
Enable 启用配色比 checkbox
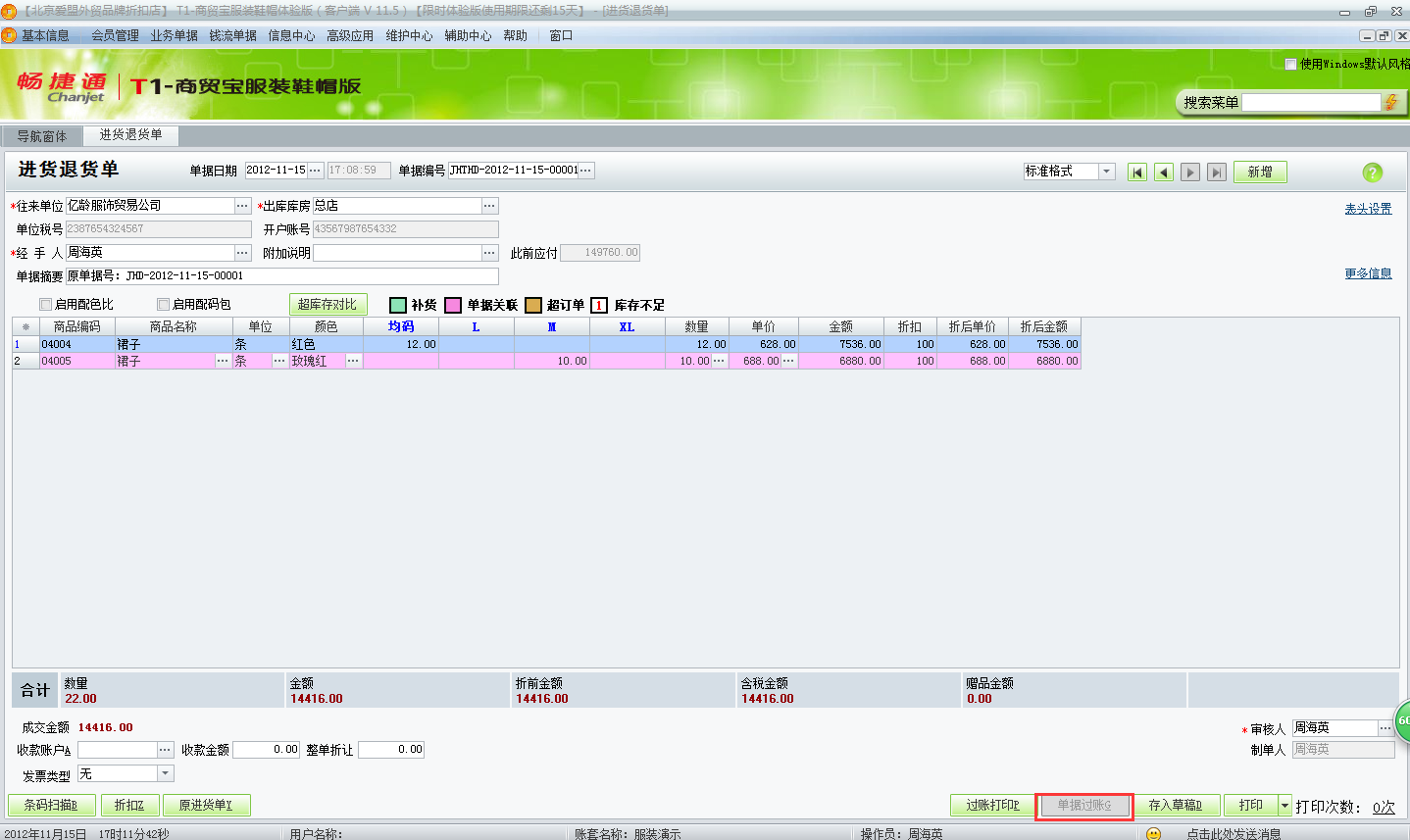[45, 305]
